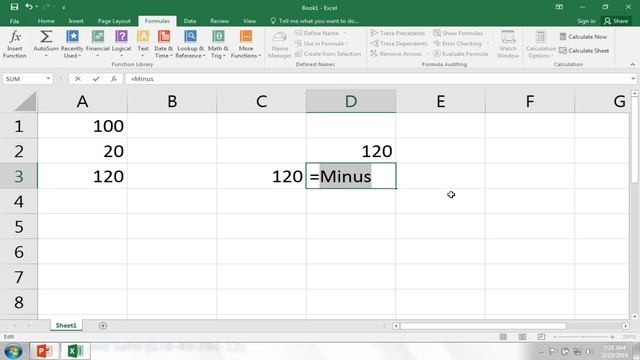Screen dimensions: 640x360
Task: Open the File tab
Action: click(14, 21)
